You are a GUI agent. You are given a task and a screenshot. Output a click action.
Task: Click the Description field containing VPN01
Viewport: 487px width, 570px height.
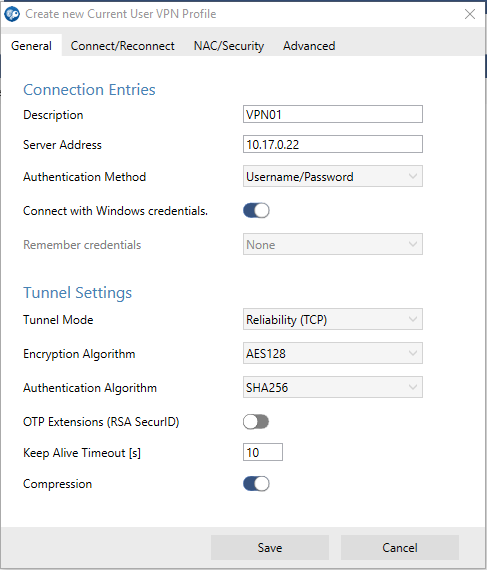(333, 115)
